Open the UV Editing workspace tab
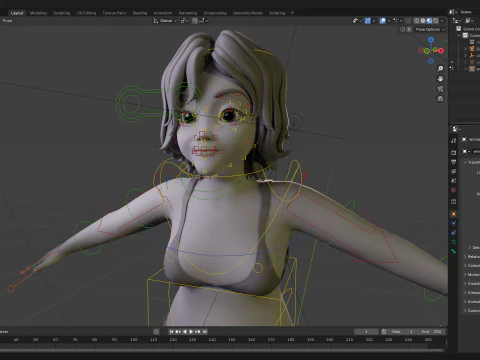The image size is (480, 360). [86, 13]
